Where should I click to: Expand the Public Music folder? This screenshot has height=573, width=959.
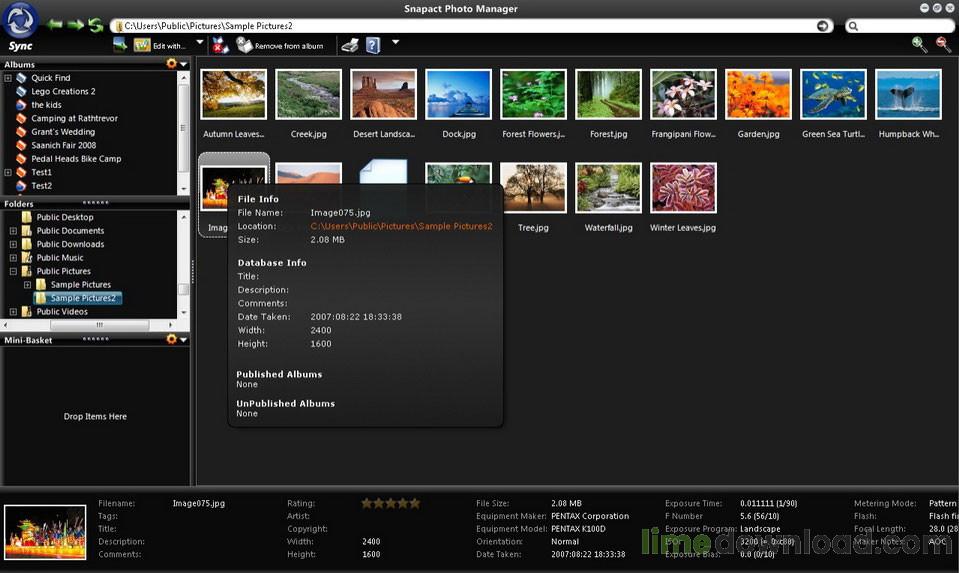pyautogui.click(x=13, y=257)
